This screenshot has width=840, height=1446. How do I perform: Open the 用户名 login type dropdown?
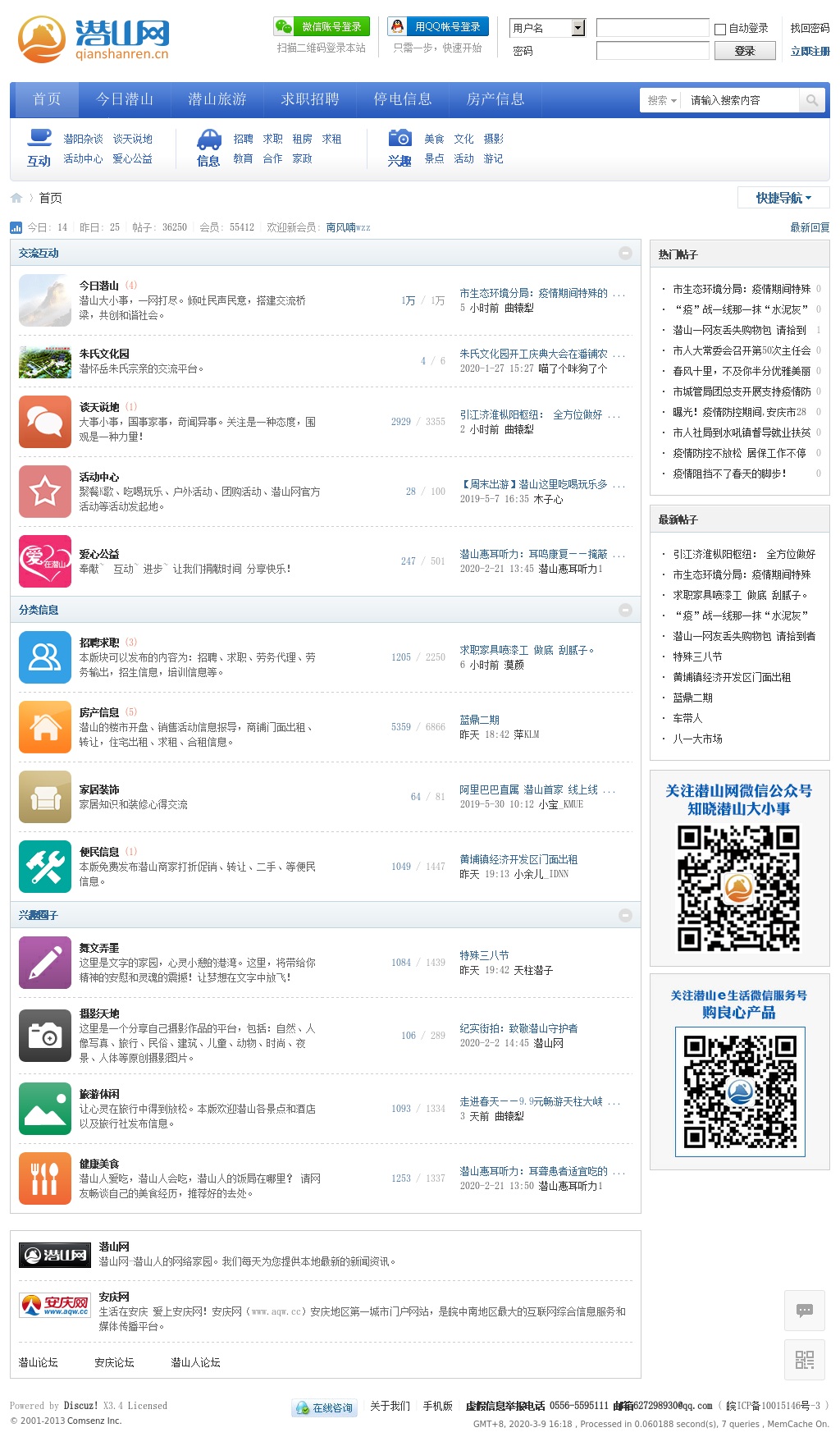click(577, 28)
